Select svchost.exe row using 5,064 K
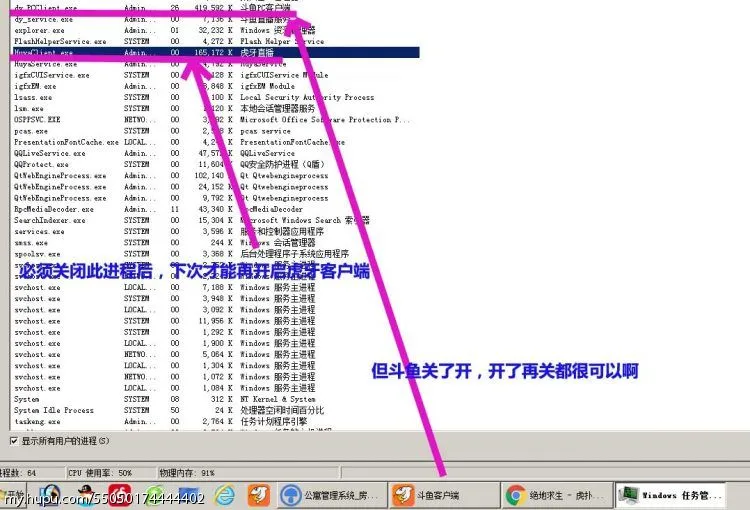 pyautogui.click(x=215, y=355)
